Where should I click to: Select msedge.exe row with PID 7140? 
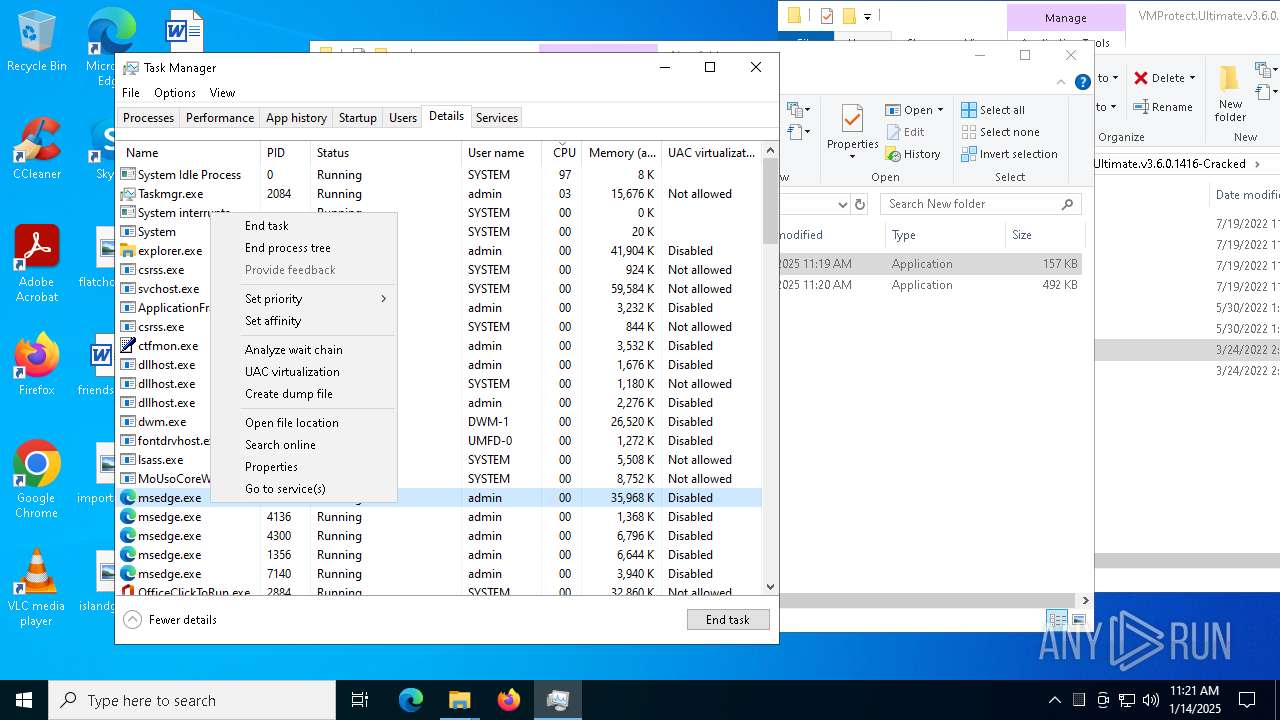pyautogui.click(x=440, y=574)
